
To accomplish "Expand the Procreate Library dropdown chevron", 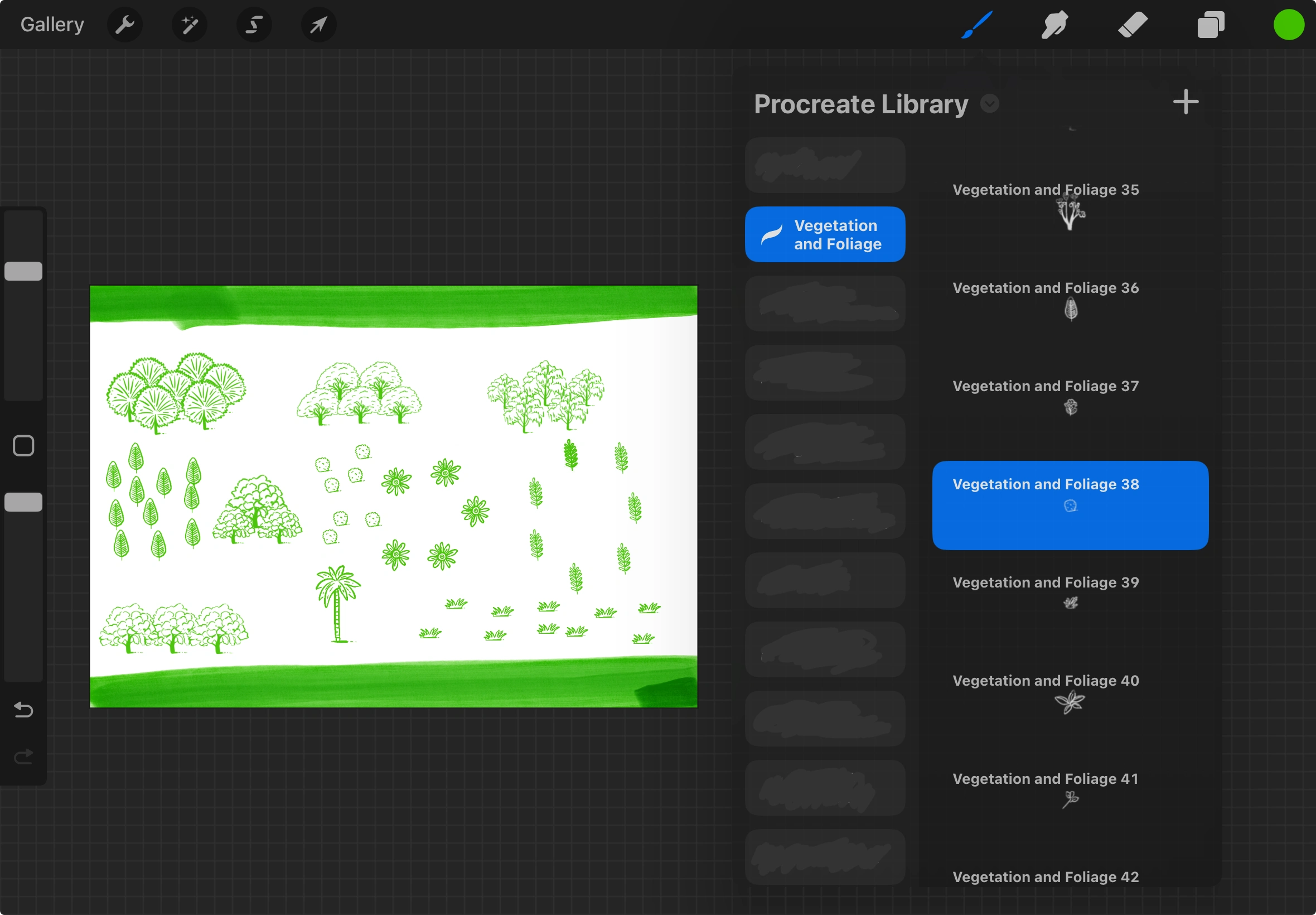I will coord(989,104).
